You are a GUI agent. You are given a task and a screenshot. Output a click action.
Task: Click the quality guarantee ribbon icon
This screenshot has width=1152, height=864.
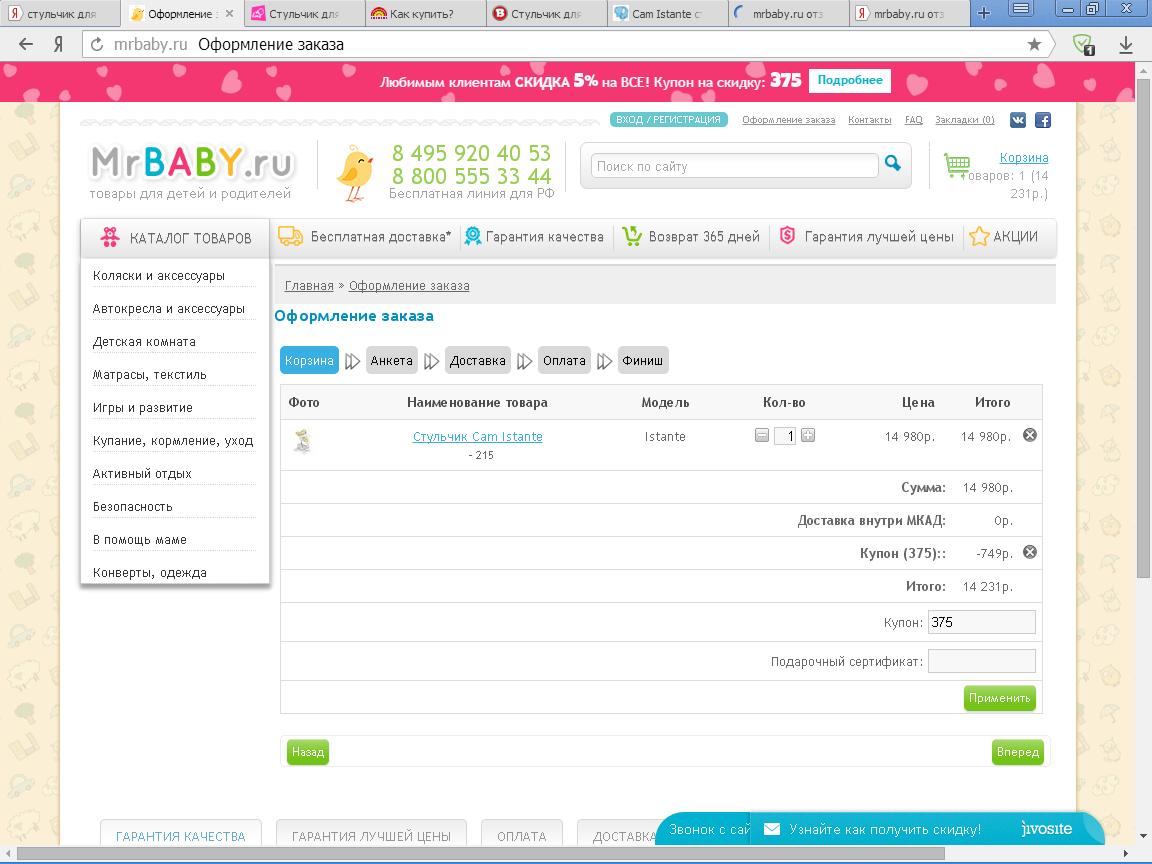pos(473,236)
